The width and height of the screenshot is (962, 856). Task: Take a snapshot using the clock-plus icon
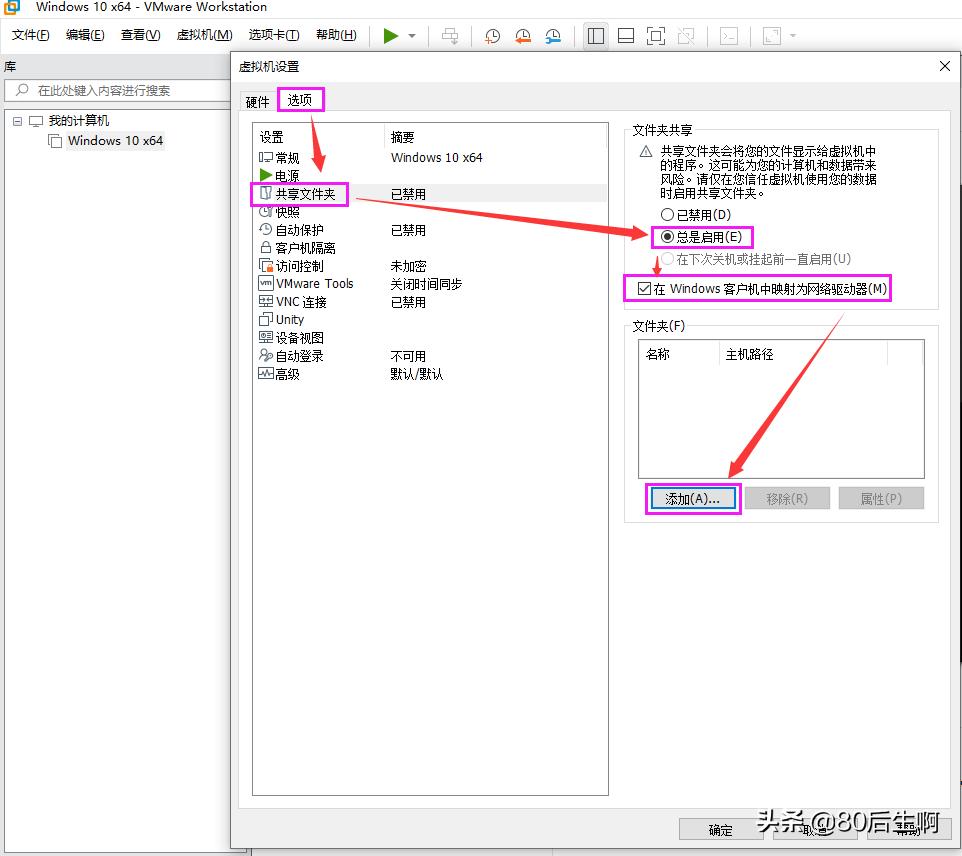point(491,36)
